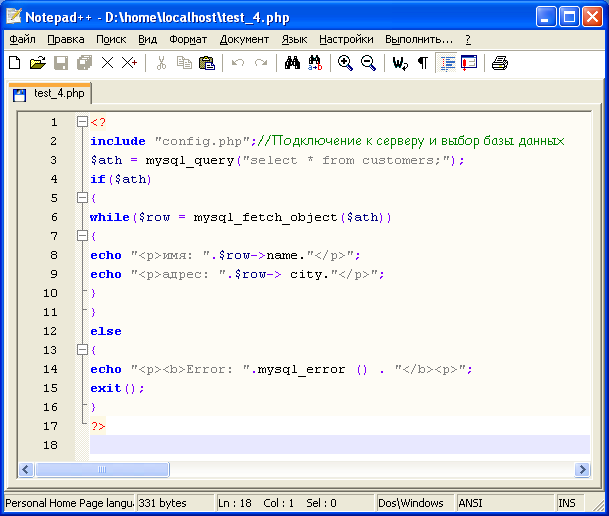
Task: Click the Print icon in toolbar
Action: point(500,63)
